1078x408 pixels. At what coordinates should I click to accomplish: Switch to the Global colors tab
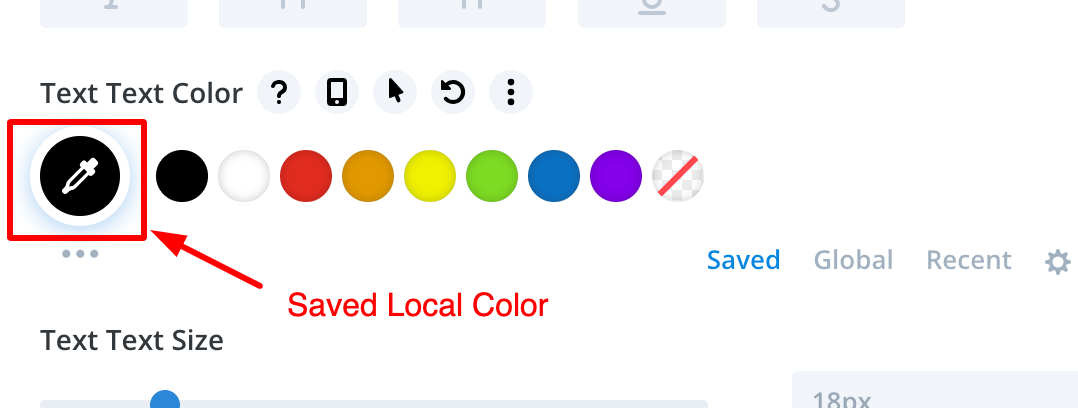pos(853,260)
